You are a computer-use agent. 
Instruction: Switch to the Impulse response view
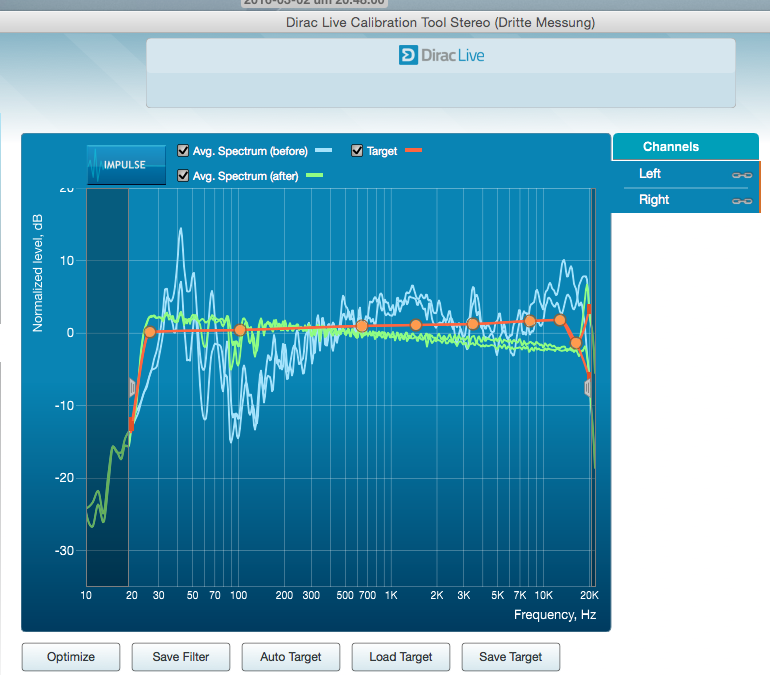click(126, 164)
